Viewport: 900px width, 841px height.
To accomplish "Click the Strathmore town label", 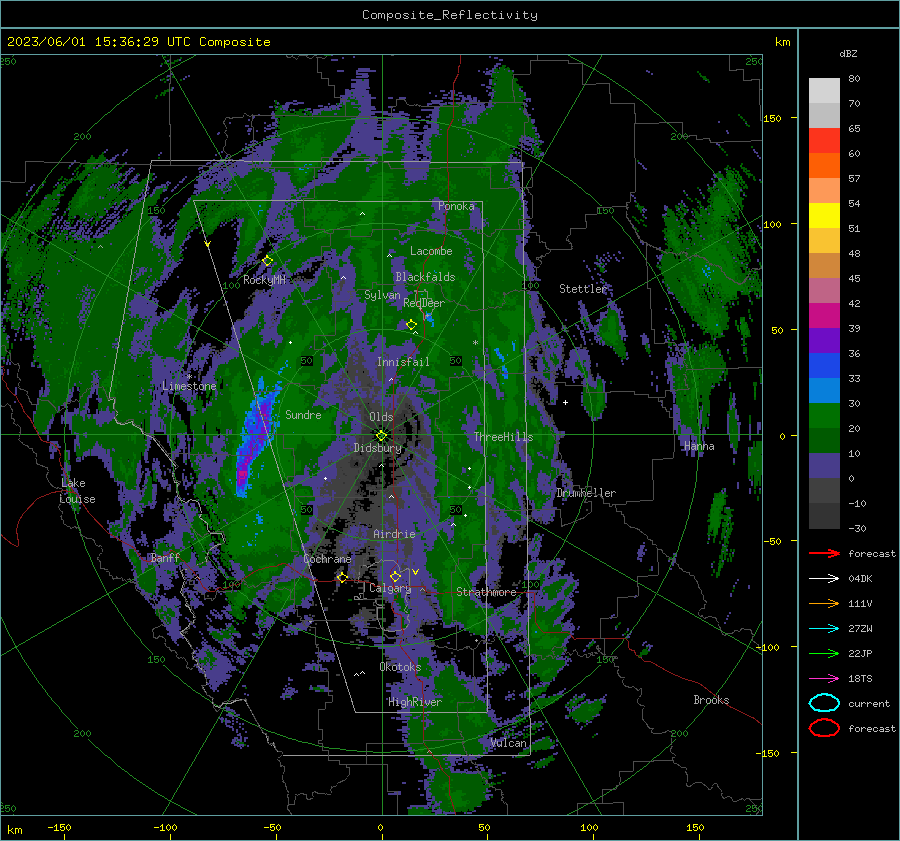I will point(486,592).
